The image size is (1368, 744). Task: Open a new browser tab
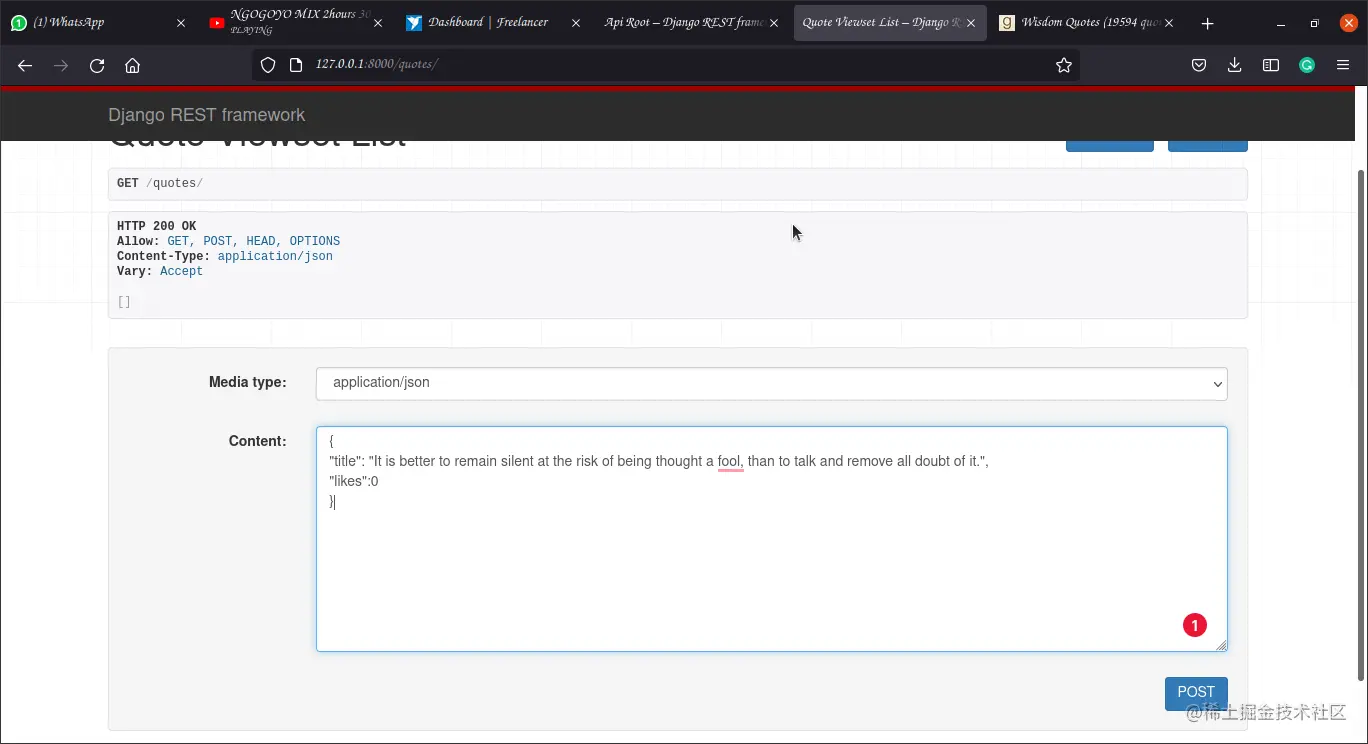pos(1207,21)
